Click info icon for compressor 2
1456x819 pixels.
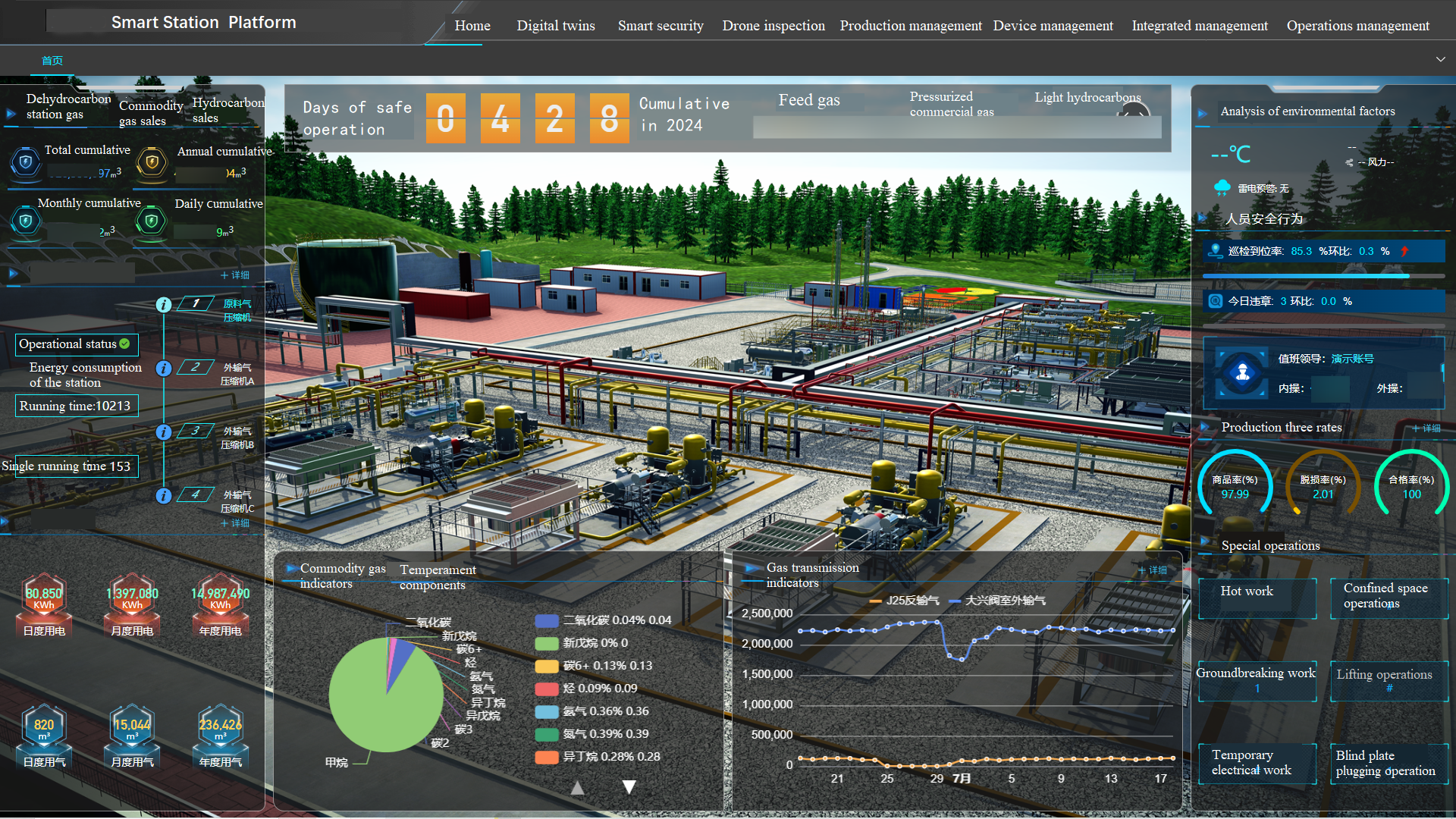tap(163, 369)
